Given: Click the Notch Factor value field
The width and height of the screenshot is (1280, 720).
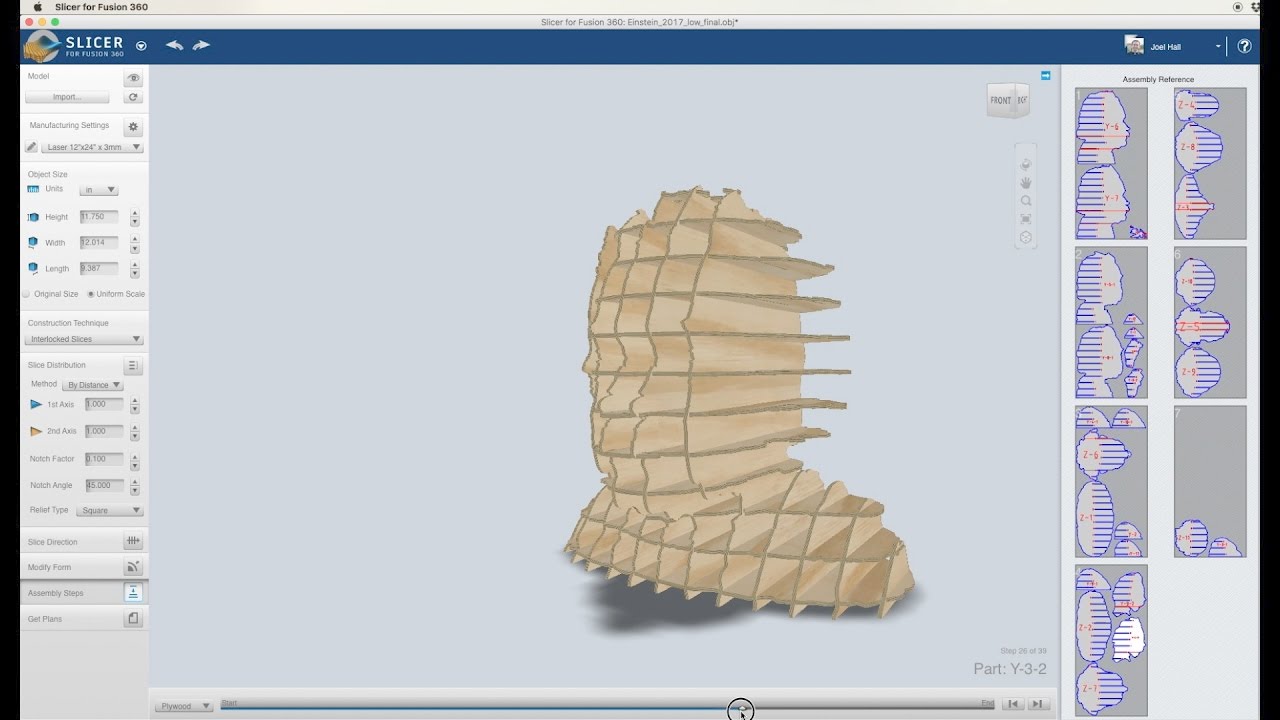Looking at the screenshot, I should pos(105,459).
